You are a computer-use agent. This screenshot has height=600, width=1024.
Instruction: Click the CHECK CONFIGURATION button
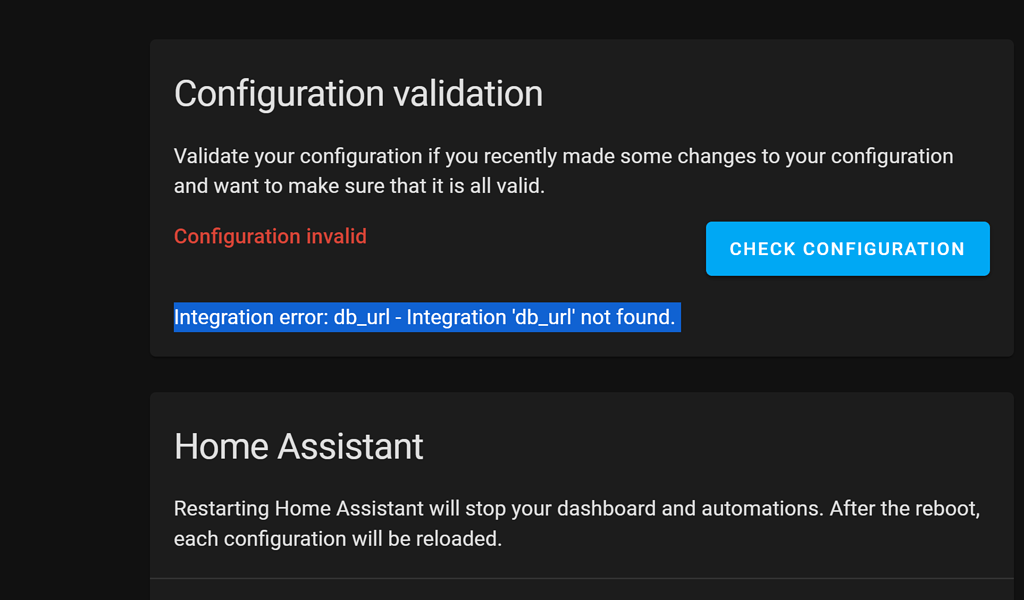[846, 248]
